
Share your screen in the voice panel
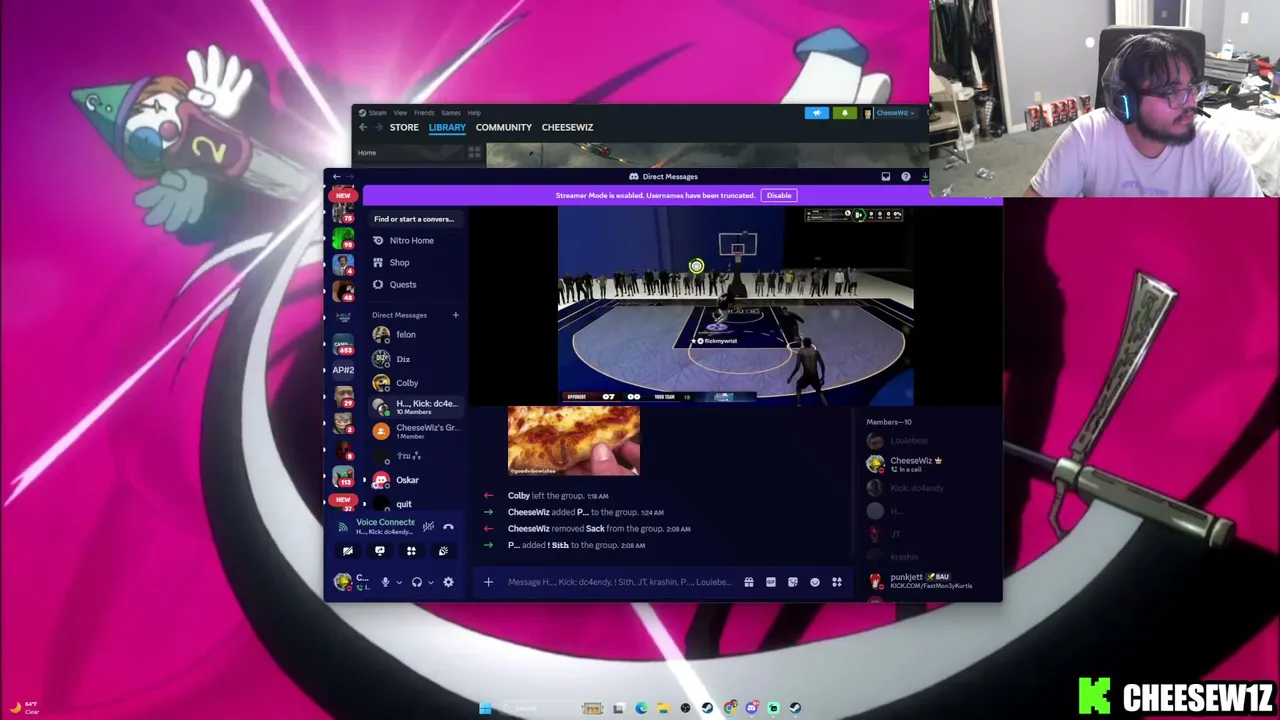click(379, 551)
